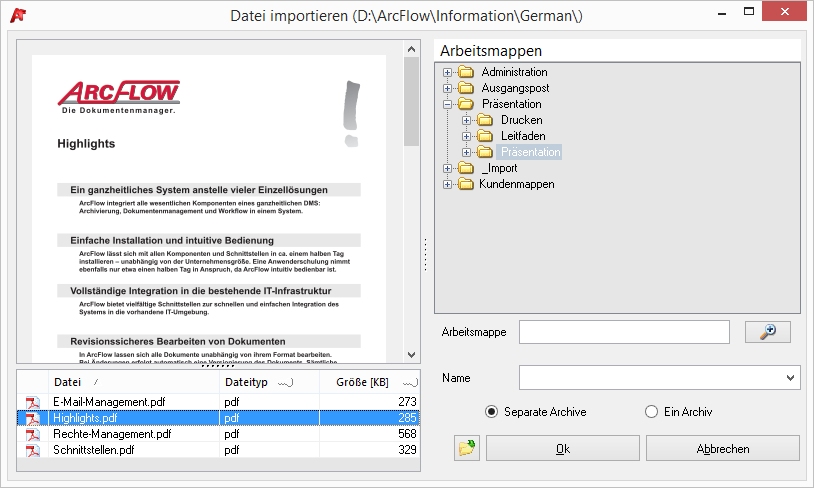Select the Drucken folder label
The image size is (814, 488).
click(x=521, y=120)
